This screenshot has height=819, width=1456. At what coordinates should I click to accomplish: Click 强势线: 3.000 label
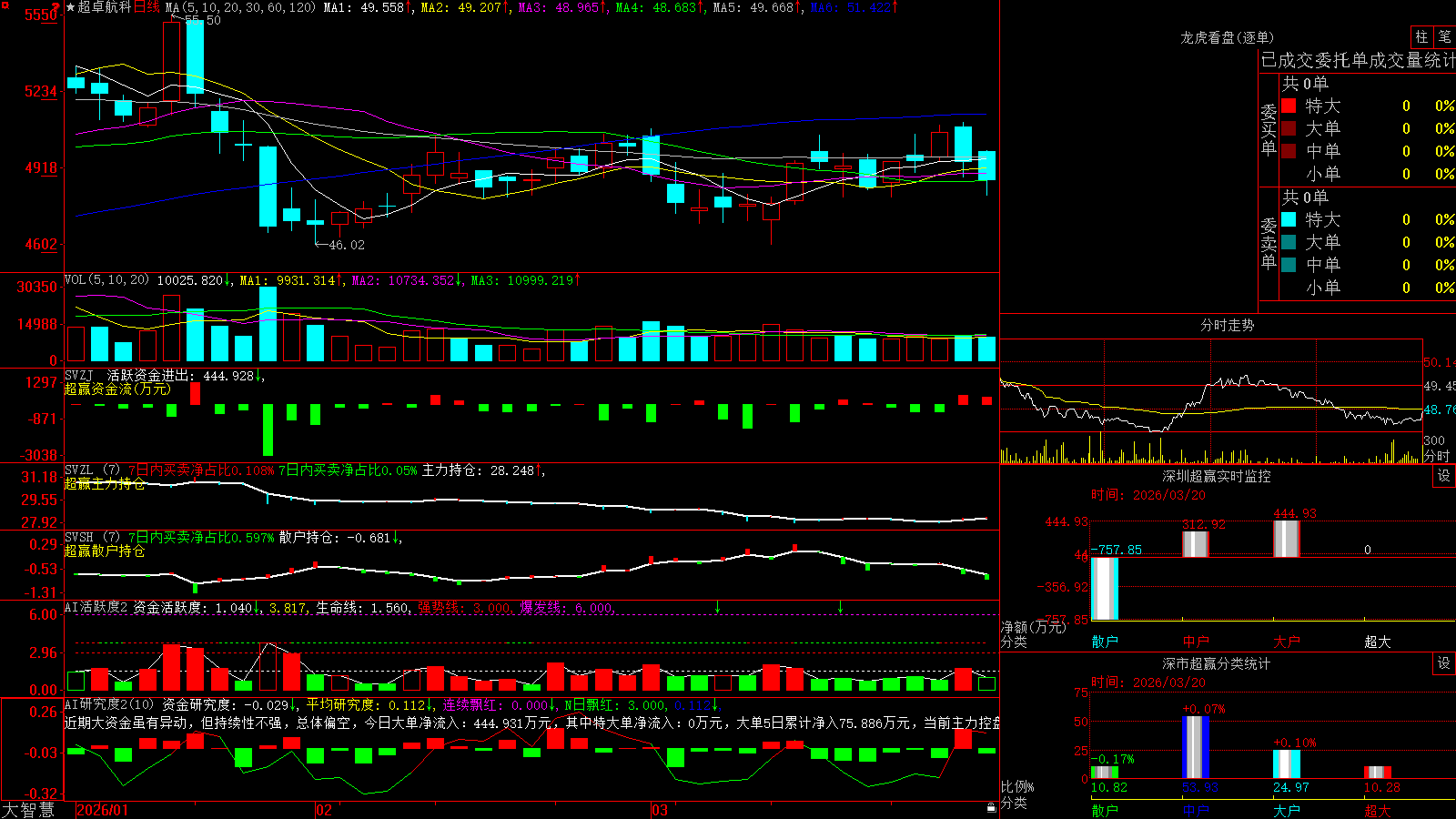pos(464,608)
